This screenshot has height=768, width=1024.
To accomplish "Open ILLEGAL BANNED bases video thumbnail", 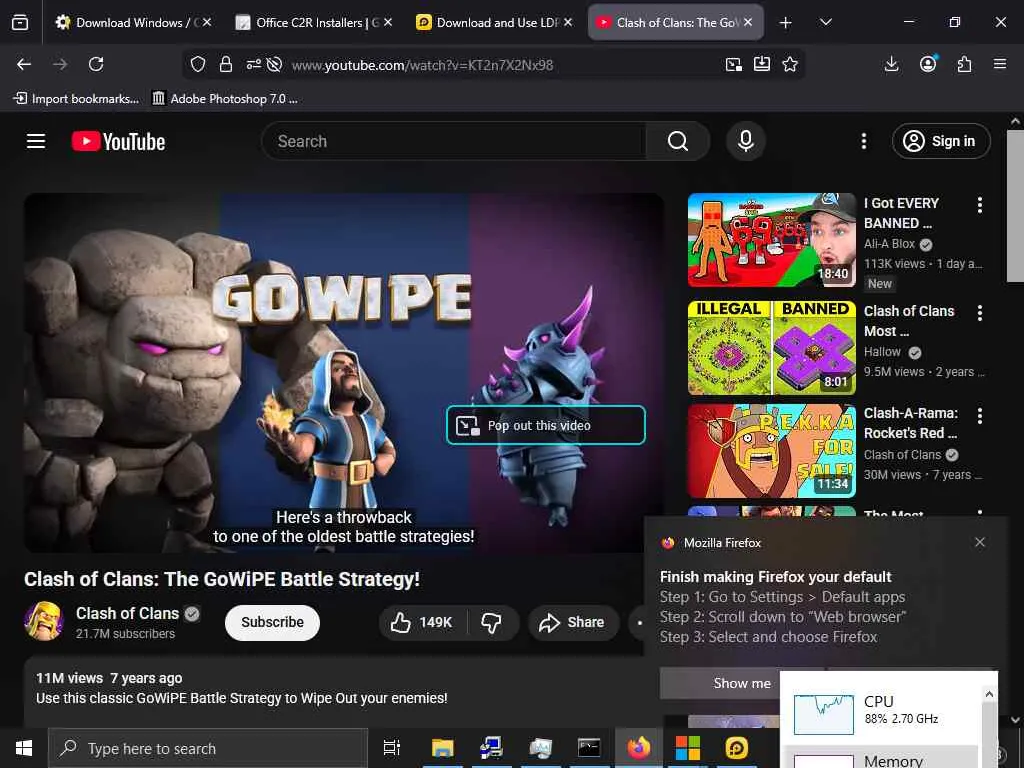I will point(771,347).
